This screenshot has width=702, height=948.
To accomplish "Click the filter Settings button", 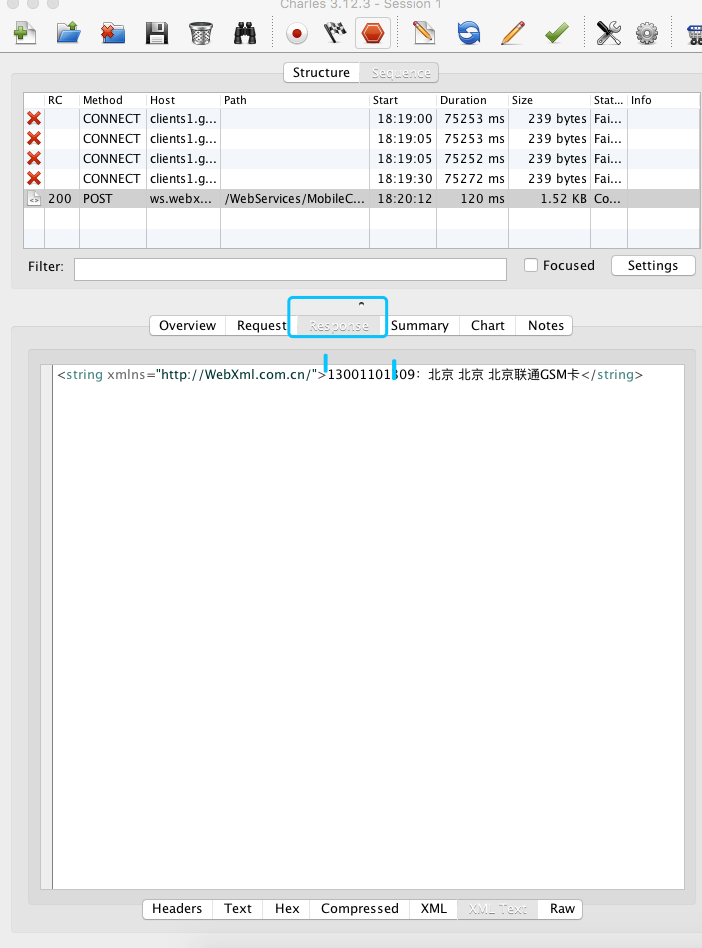I will point(653,265).
